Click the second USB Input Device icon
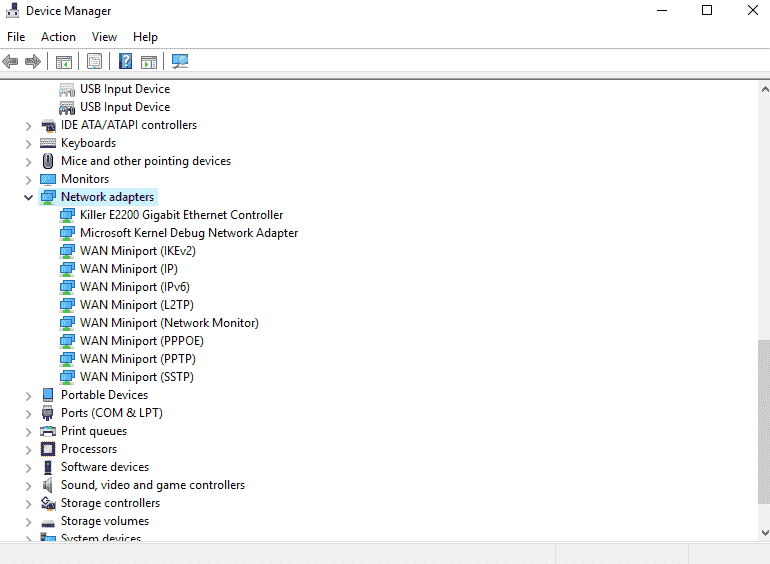The width and height of the screenshot is (770, 564). pyautogui.click(x=67, y=107)
